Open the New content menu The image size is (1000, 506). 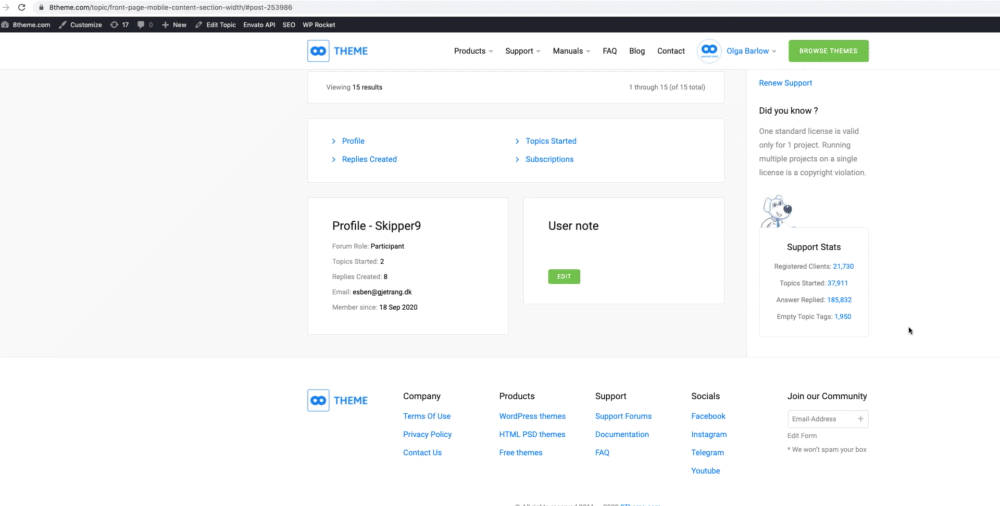coord(174,25)
